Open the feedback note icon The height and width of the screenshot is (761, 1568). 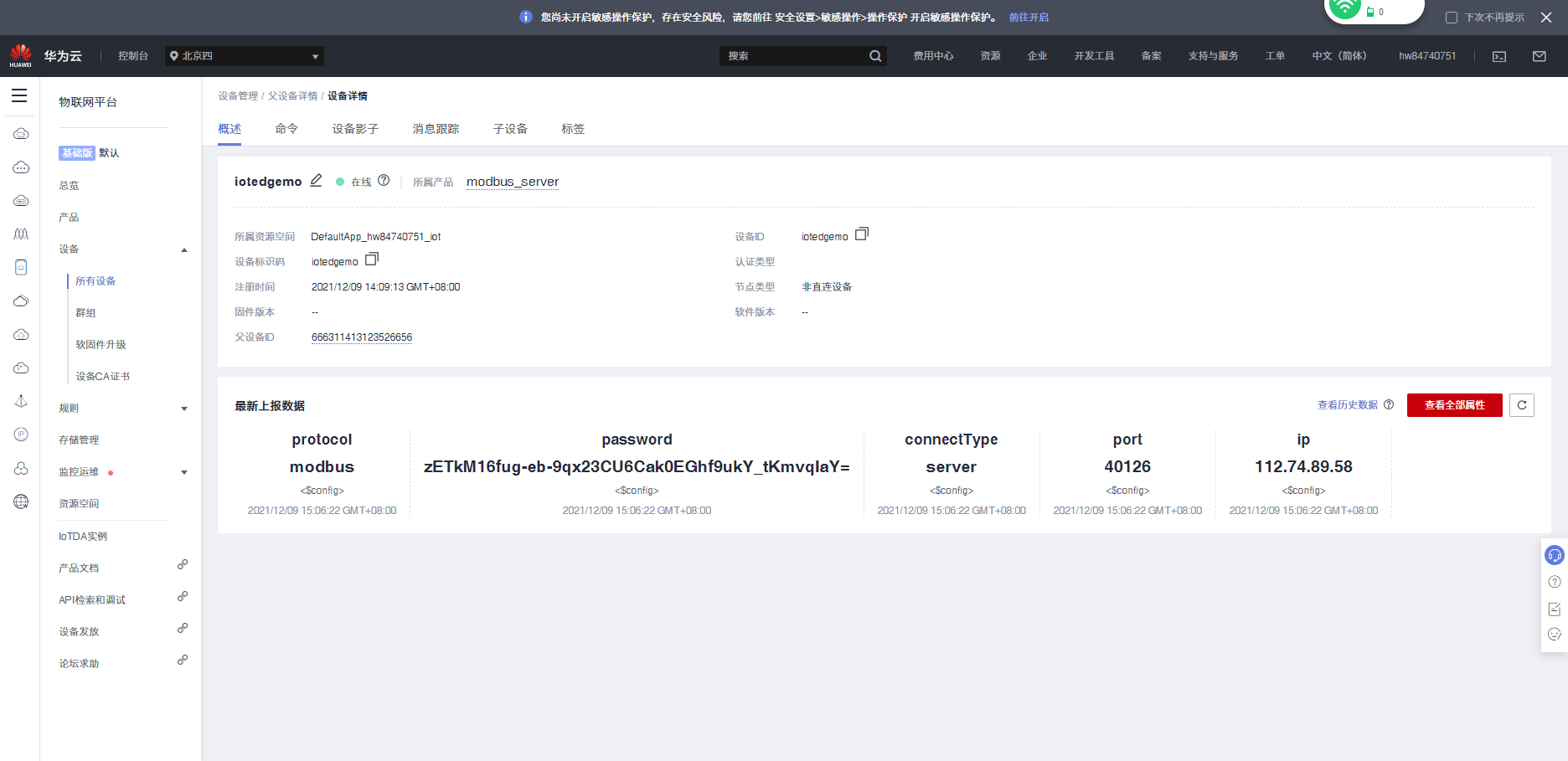[x=1555, y=609]
